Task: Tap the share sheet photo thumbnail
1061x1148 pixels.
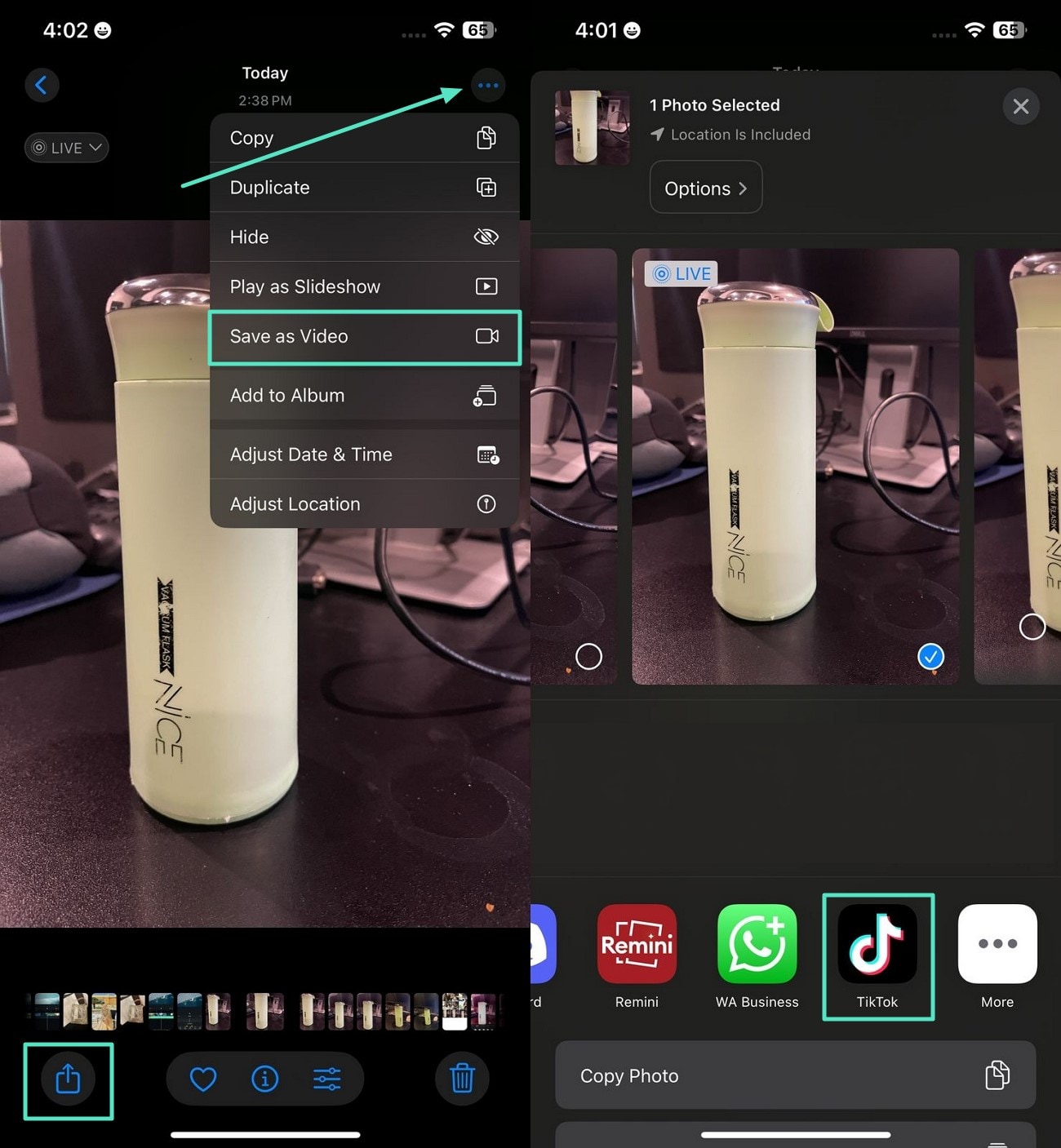Action: pos(593,127)
